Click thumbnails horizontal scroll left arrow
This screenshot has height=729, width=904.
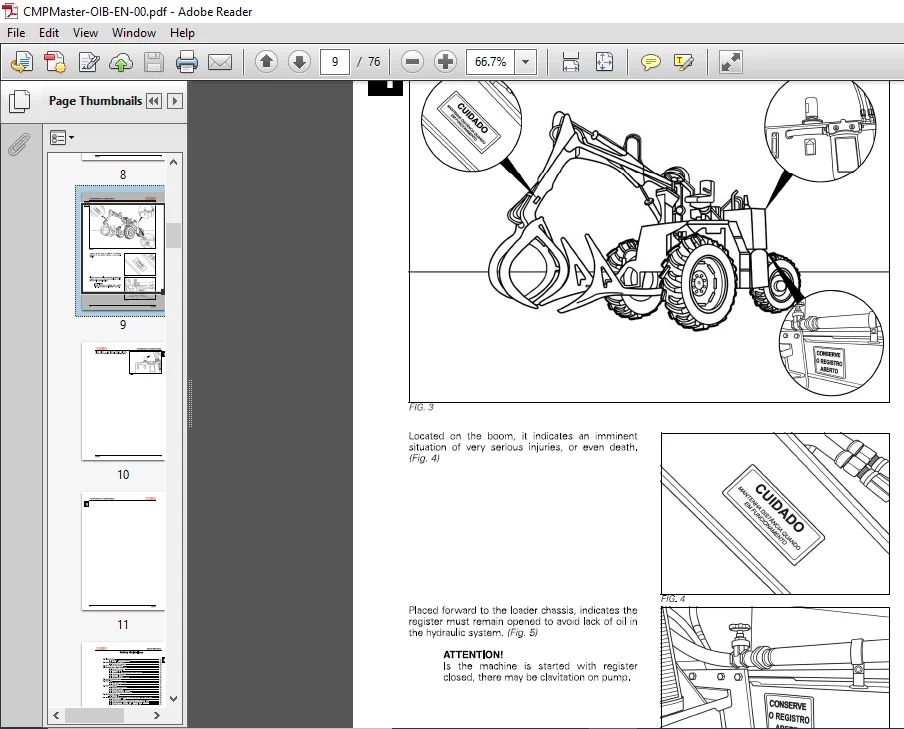click(56, 715)
